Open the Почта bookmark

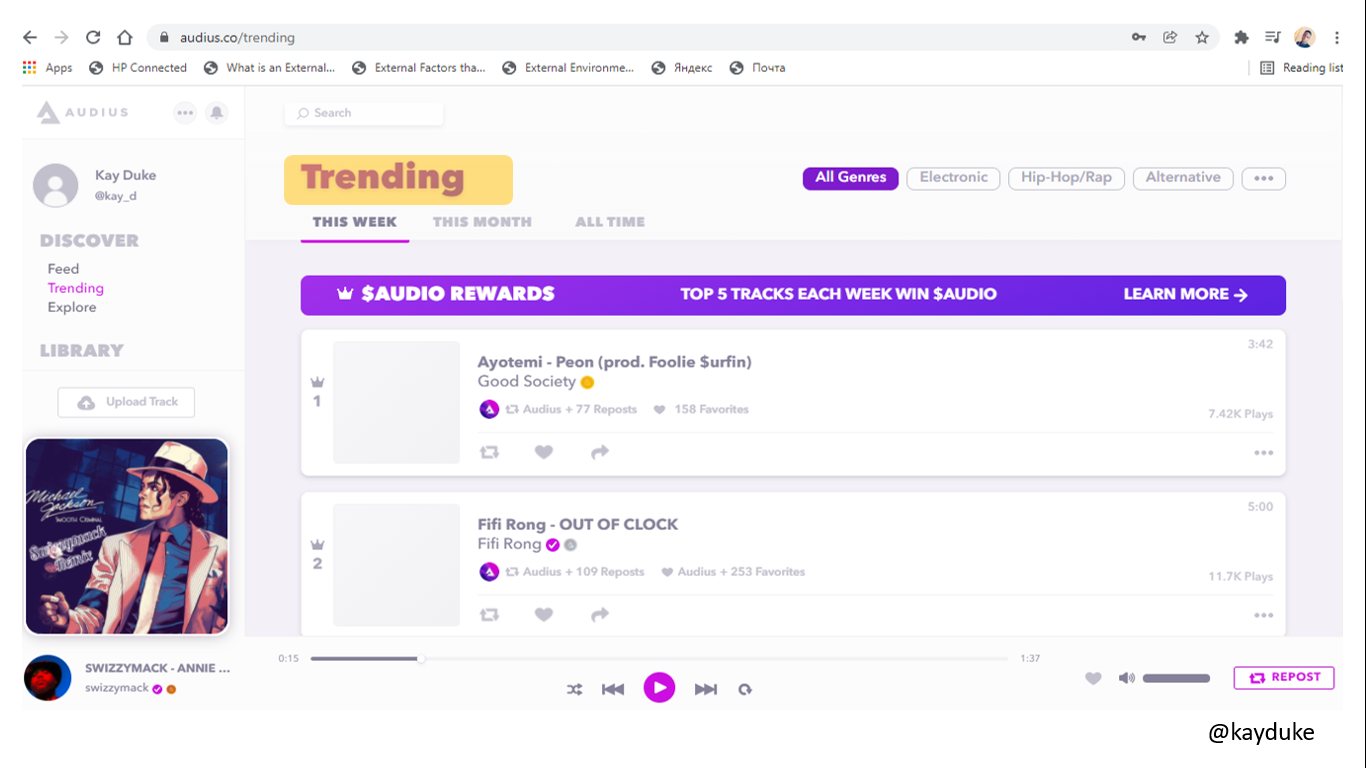(x=758, y=68)
